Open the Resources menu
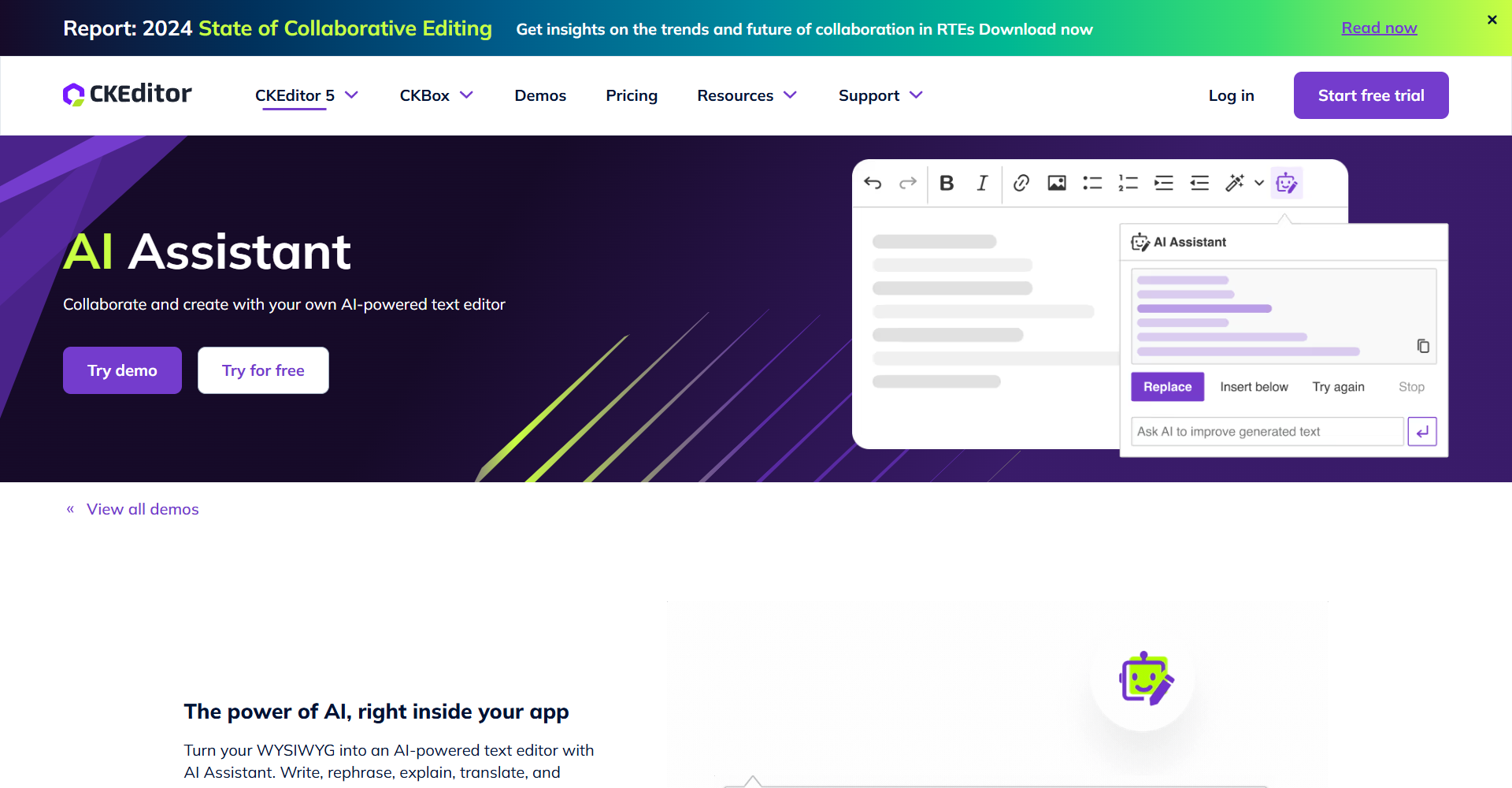The width and height of the screenshot is (1512, 788). [735, 95]
